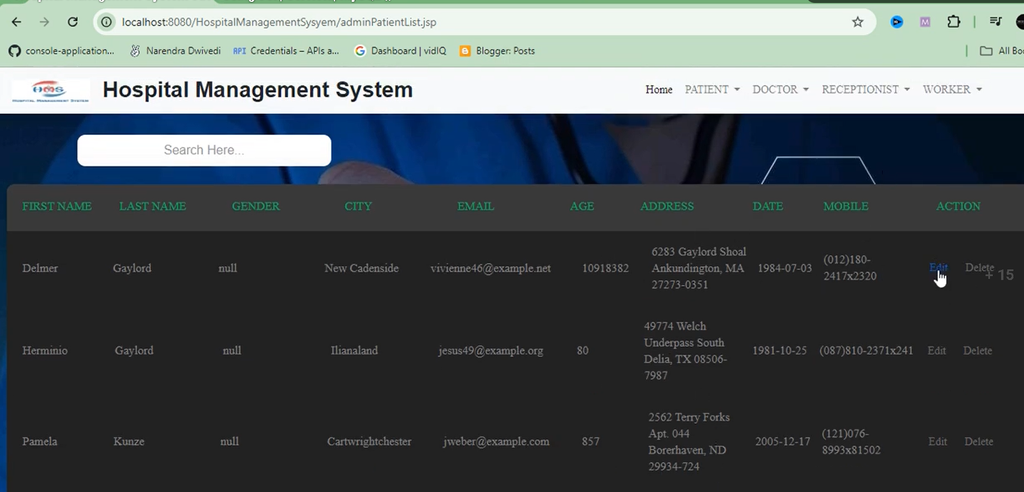This screenshot has height=492, width=1024.
Task: Click the address bar URL
Action: tap(279, 22)
